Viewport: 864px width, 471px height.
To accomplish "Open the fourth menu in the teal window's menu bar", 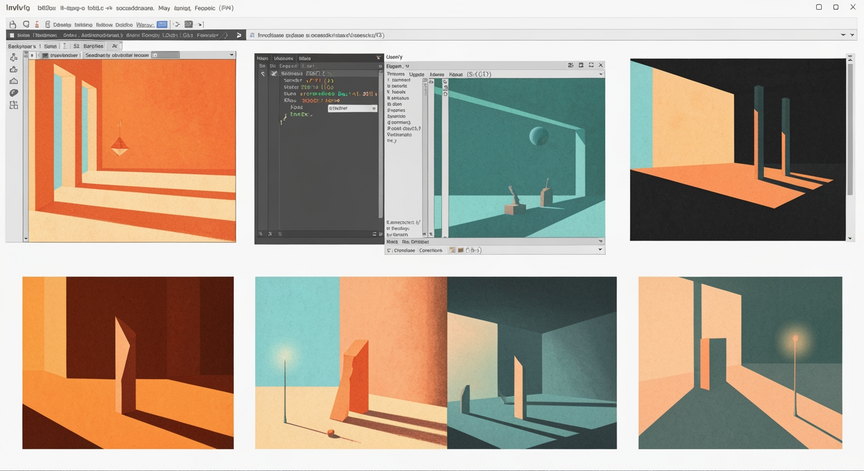I will click(x=456, y=74).
